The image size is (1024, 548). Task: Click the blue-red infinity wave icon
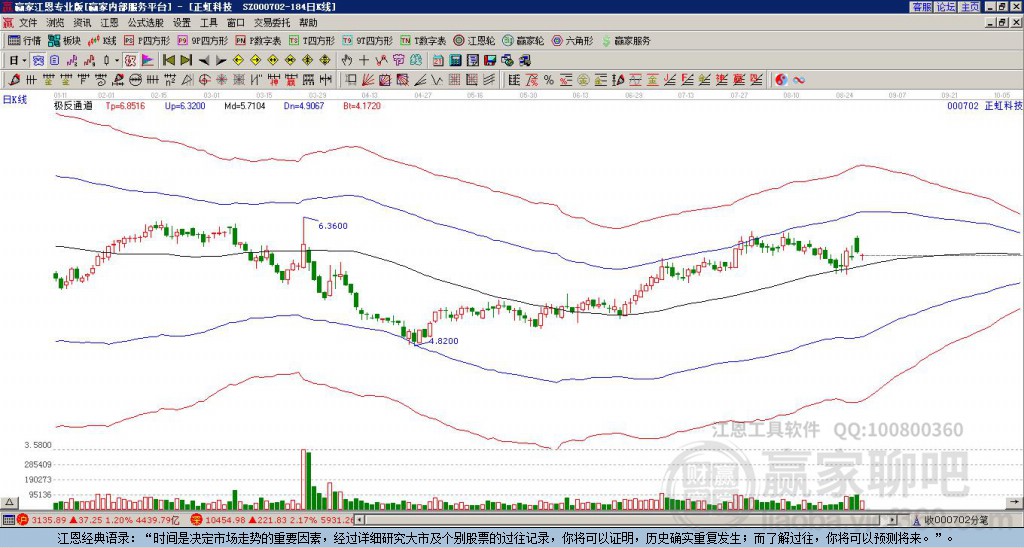[799, 80]
